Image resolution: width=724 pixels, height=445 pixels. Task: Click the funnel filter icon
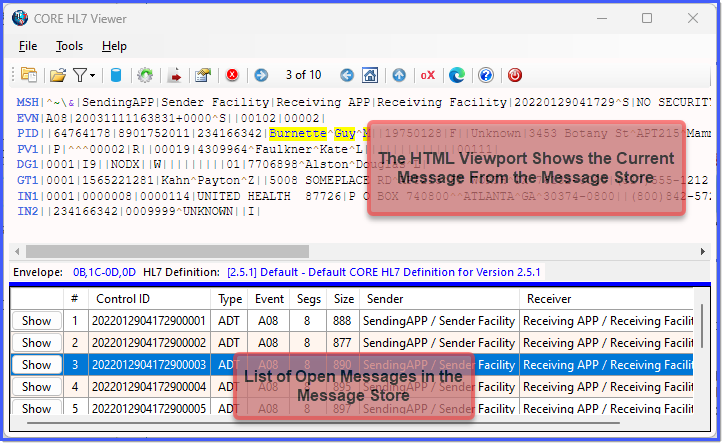[x=80, y=75]
